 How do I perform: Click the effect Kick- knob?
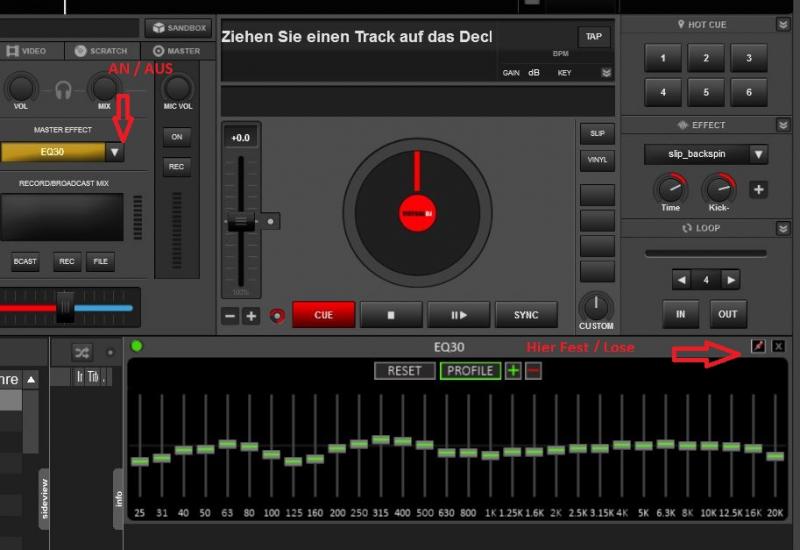[x=718, y=188]
